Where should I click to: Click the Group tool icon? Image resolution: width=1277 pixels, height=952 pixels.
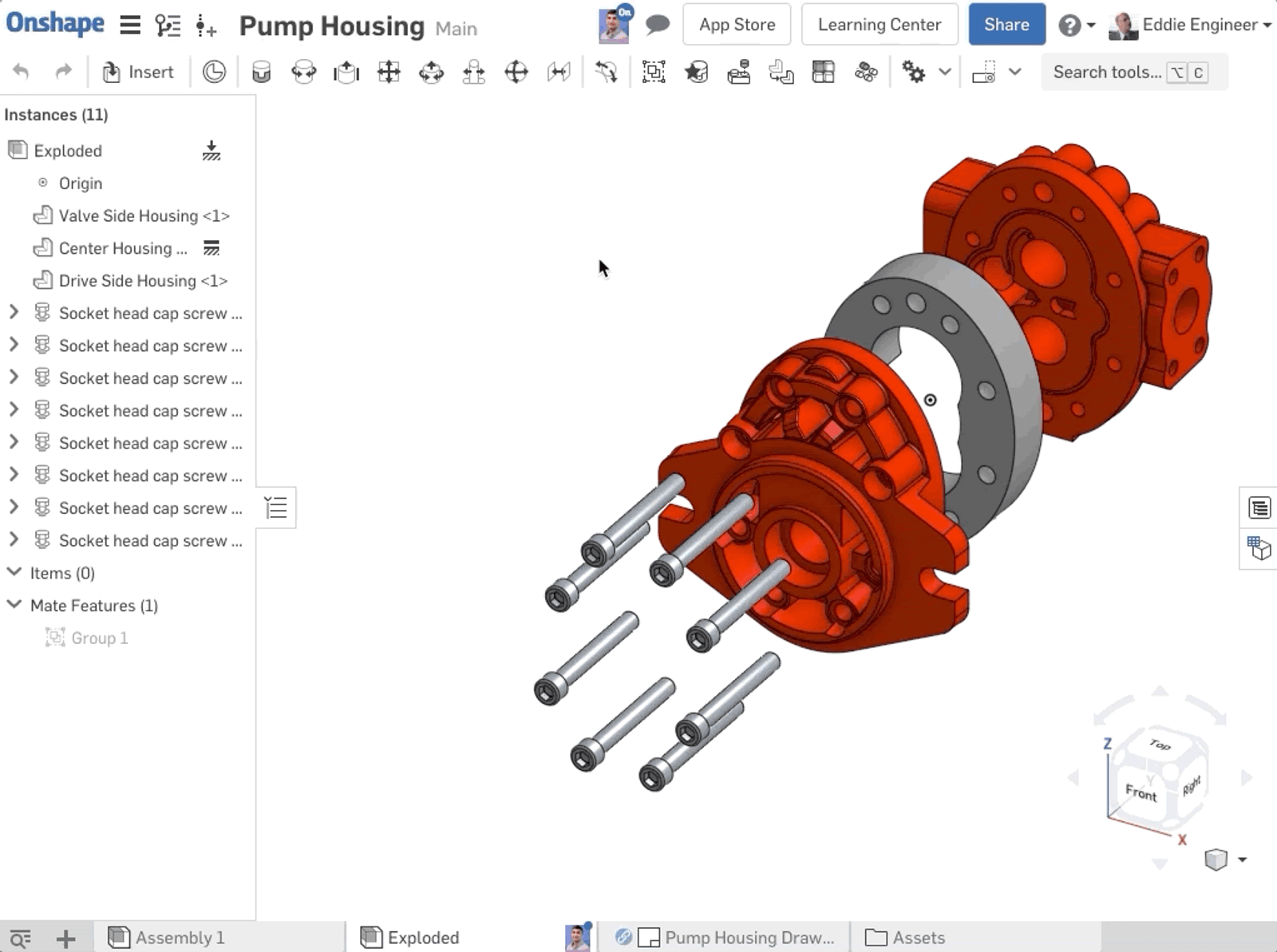[654, 73]
